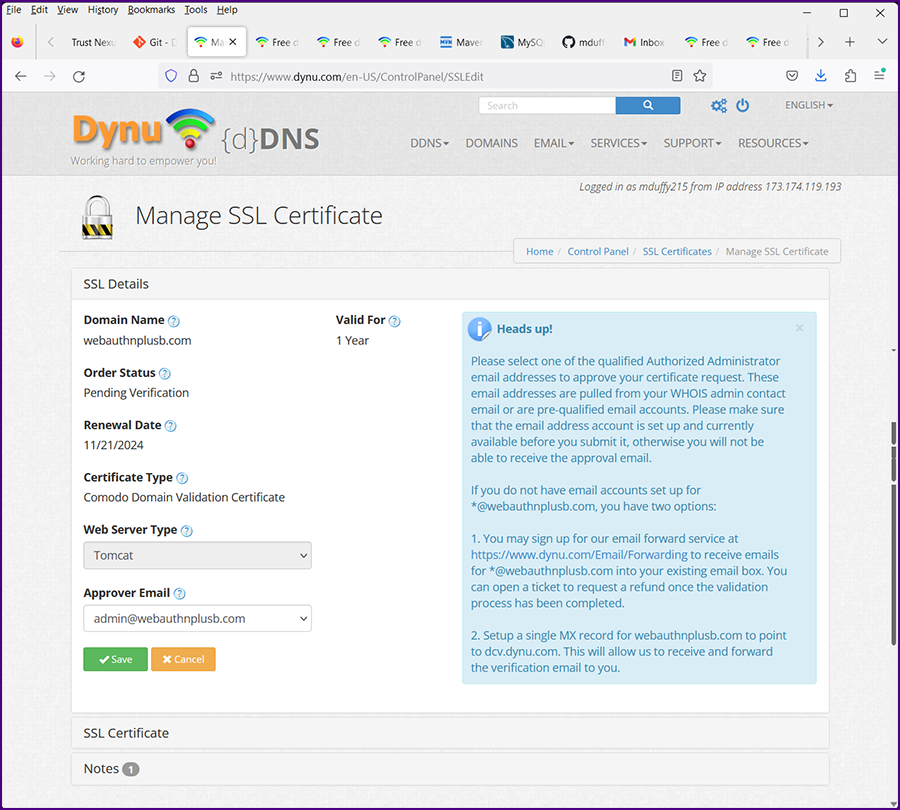Click the help icon beside Order Status
Viewport: 900px width, 810px height.
pos(165,374)
